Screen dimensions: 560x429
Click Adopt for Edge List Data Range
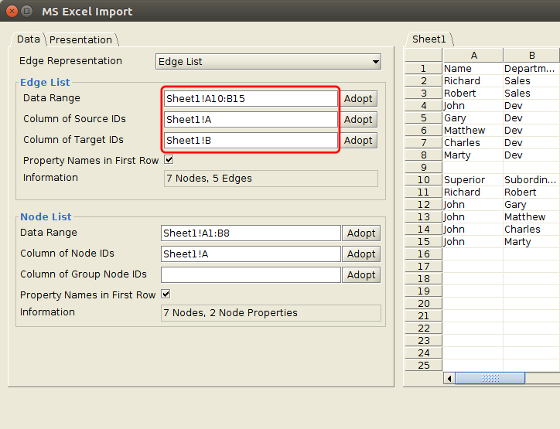(358, 99)
